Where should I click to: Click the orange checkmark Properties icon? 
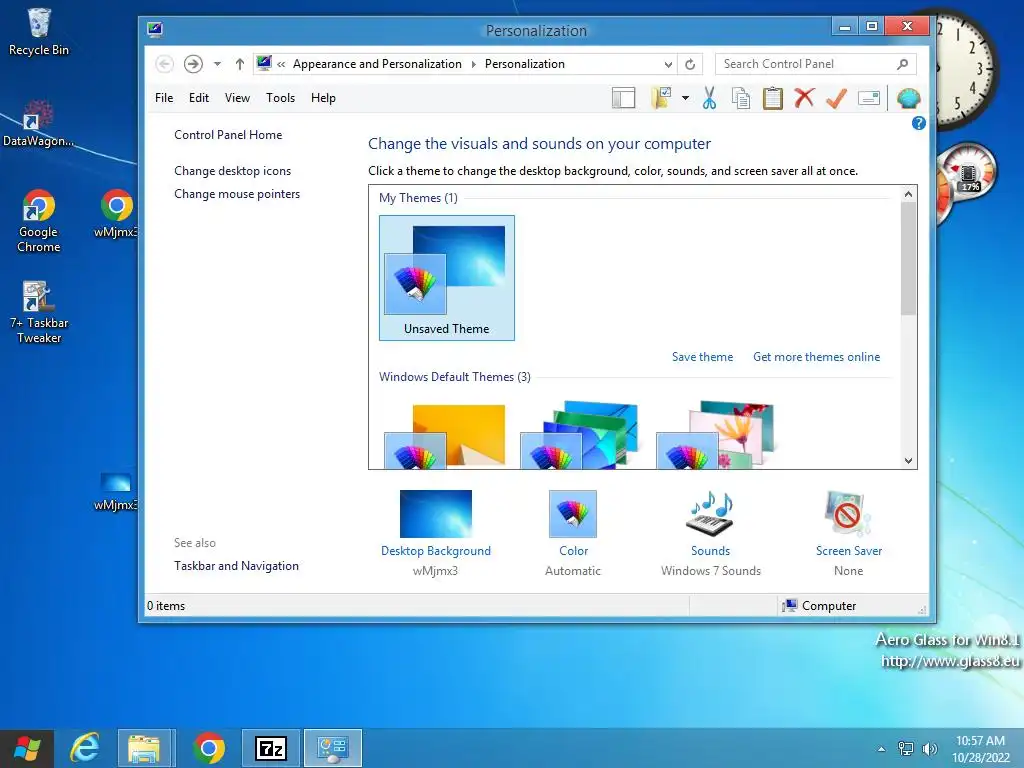point(837,98)
